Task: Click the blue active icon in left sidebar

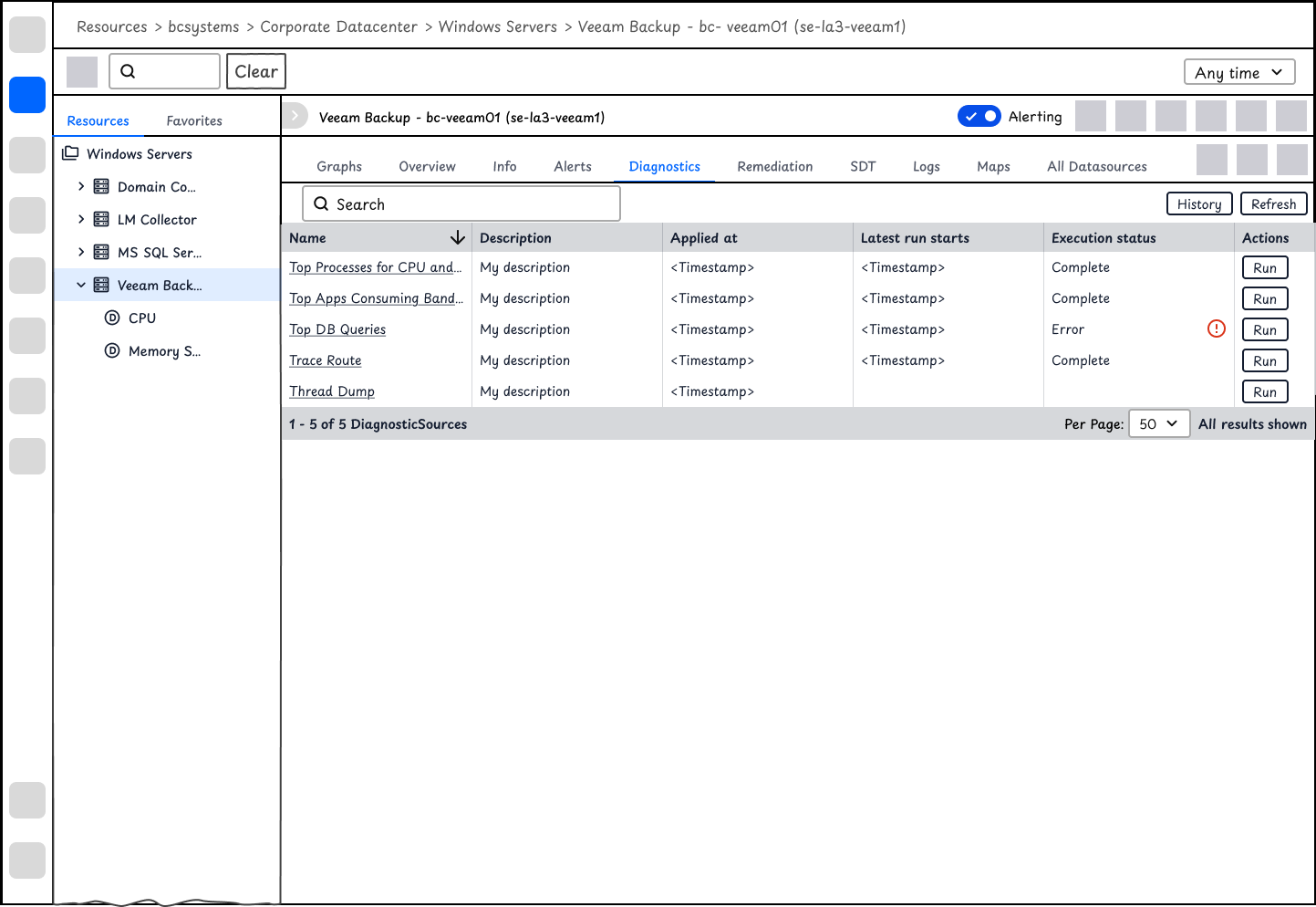Action: tap(27, 95)
